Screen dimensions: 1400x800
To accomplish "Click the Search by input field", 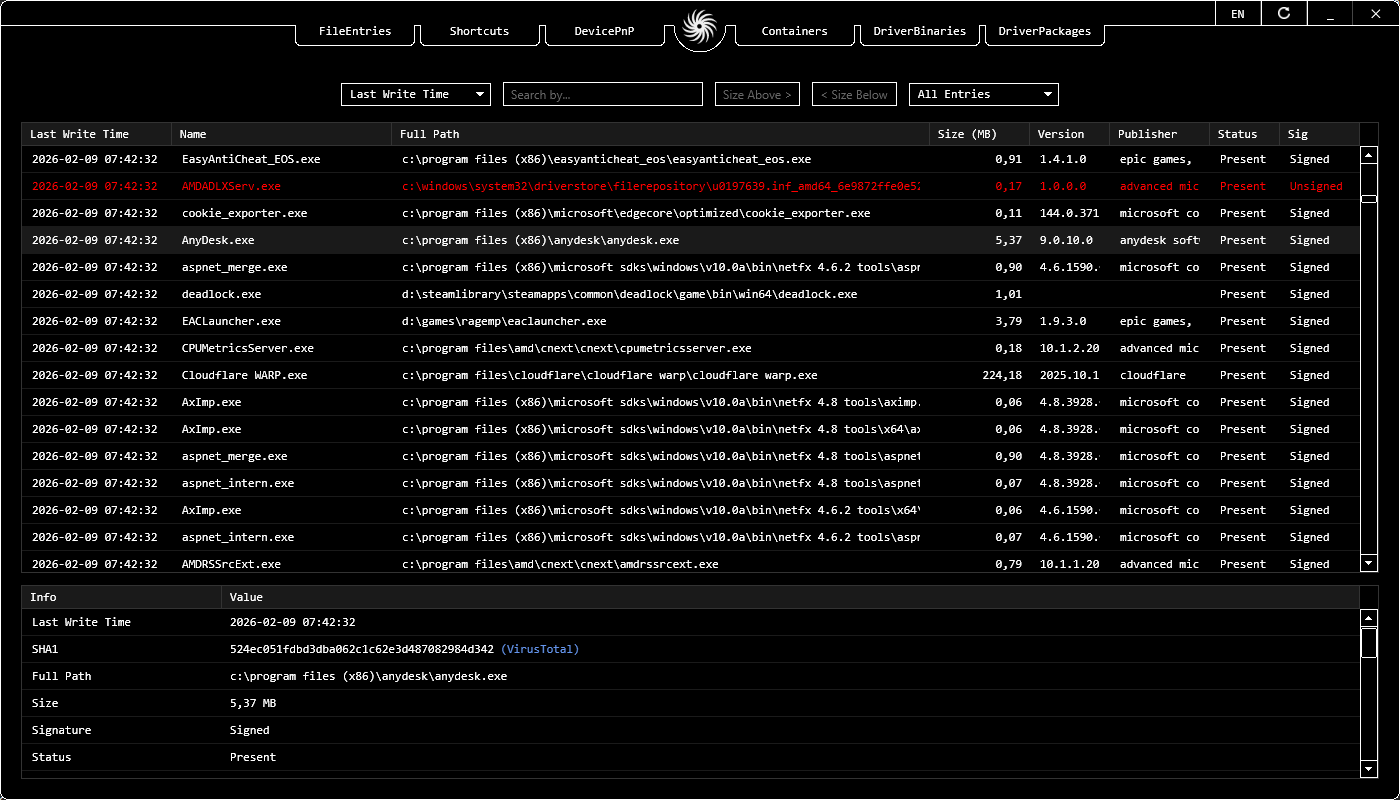I will (x=602, y=93).
